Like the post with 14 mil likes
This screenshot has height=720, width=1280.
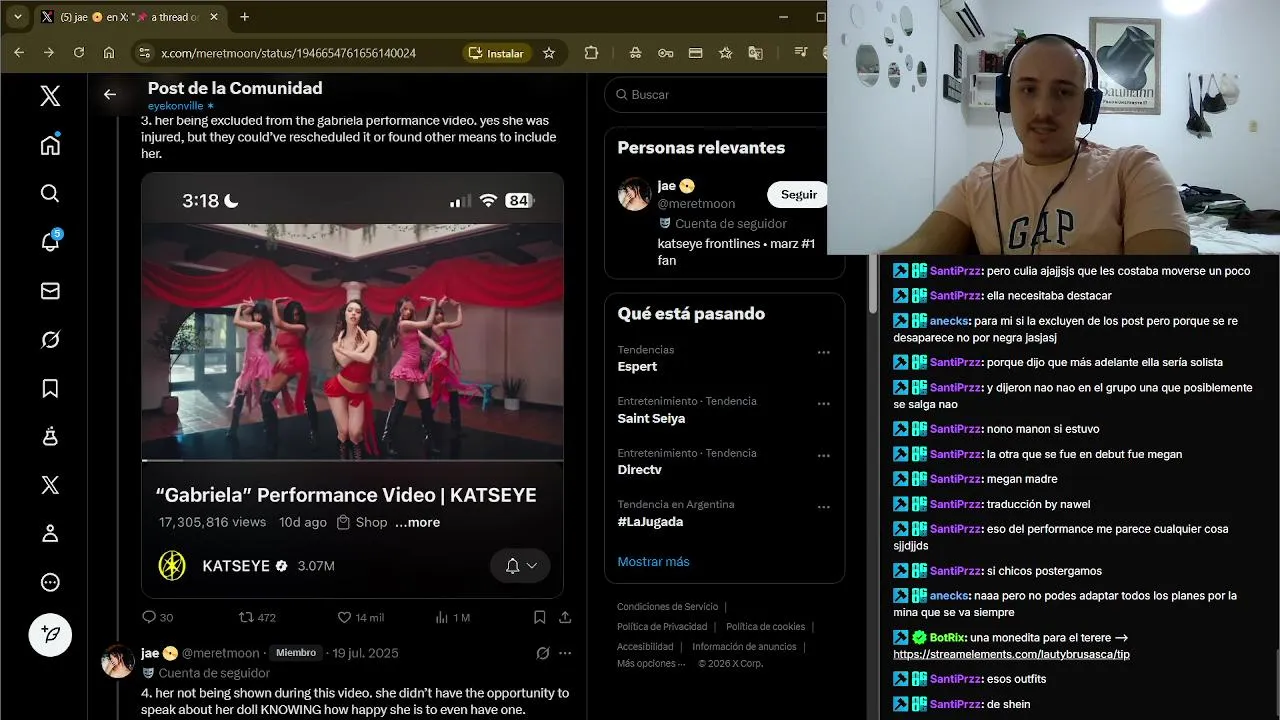[x=360, y=617]
